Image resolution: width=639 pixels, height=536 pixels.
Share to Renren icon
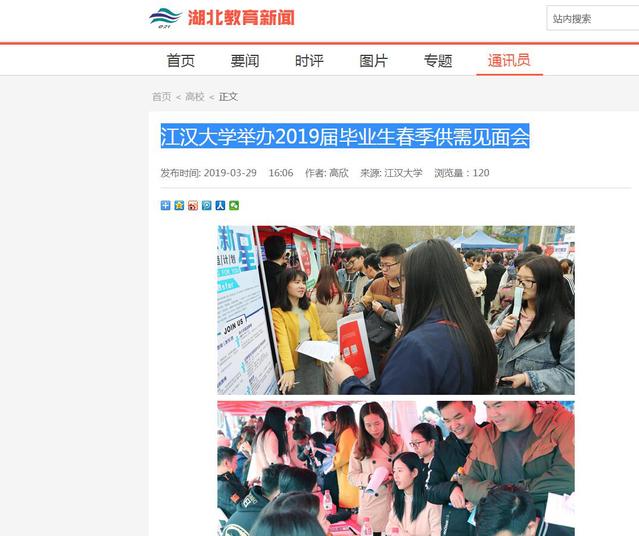click(x=220, y=205)
